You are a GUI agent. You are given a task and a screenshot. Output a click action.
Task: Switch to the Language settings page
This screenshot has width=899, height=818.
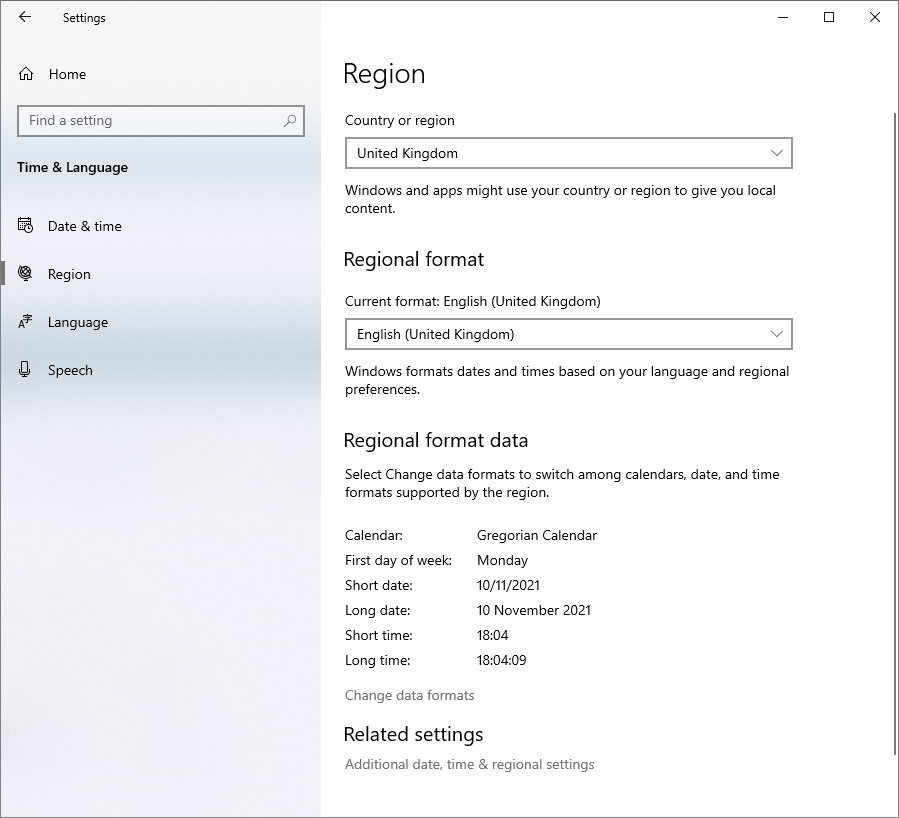[78, 322]
